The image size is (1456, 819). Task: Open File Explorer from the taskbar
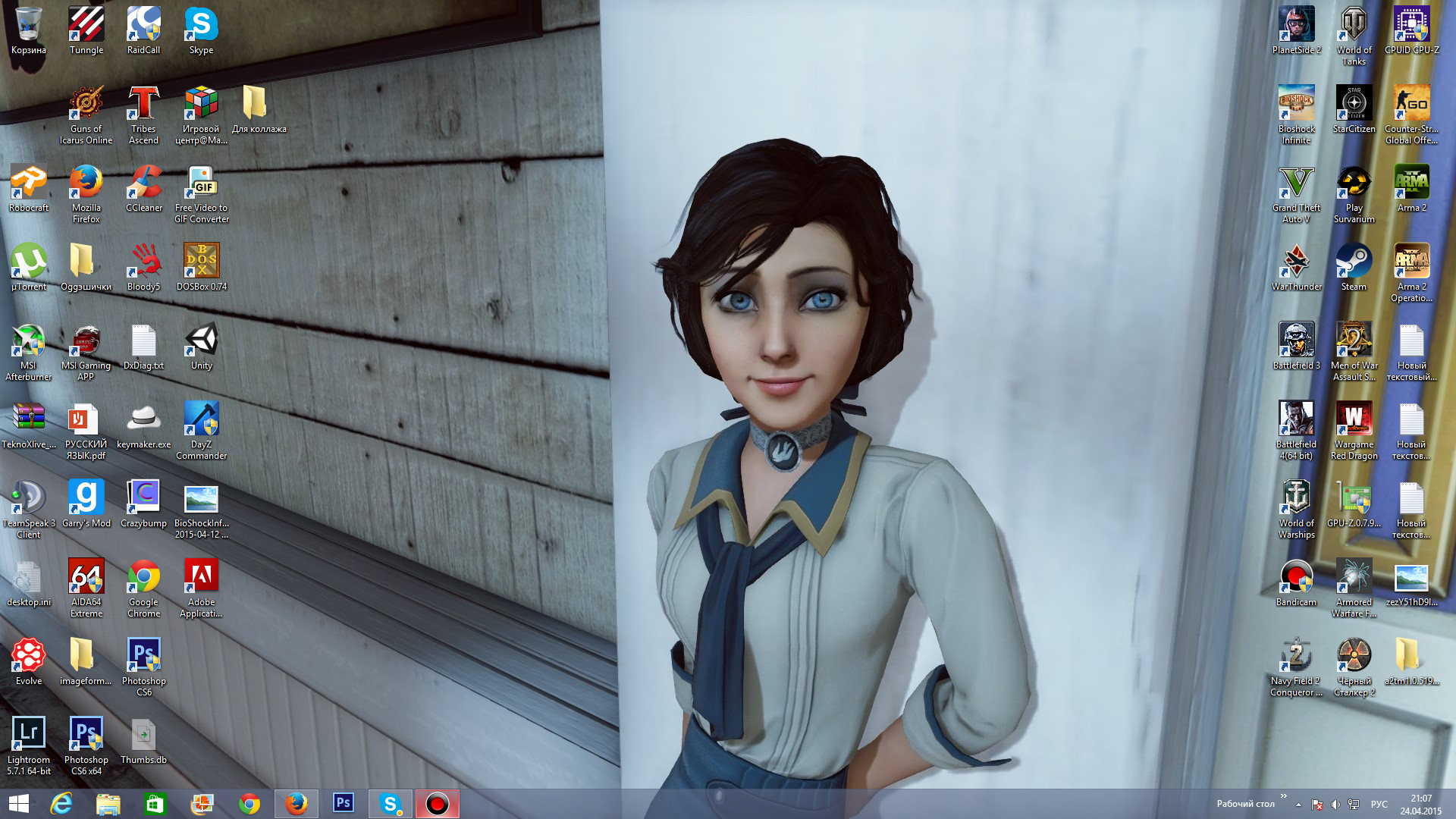click(x=108, y=804)
